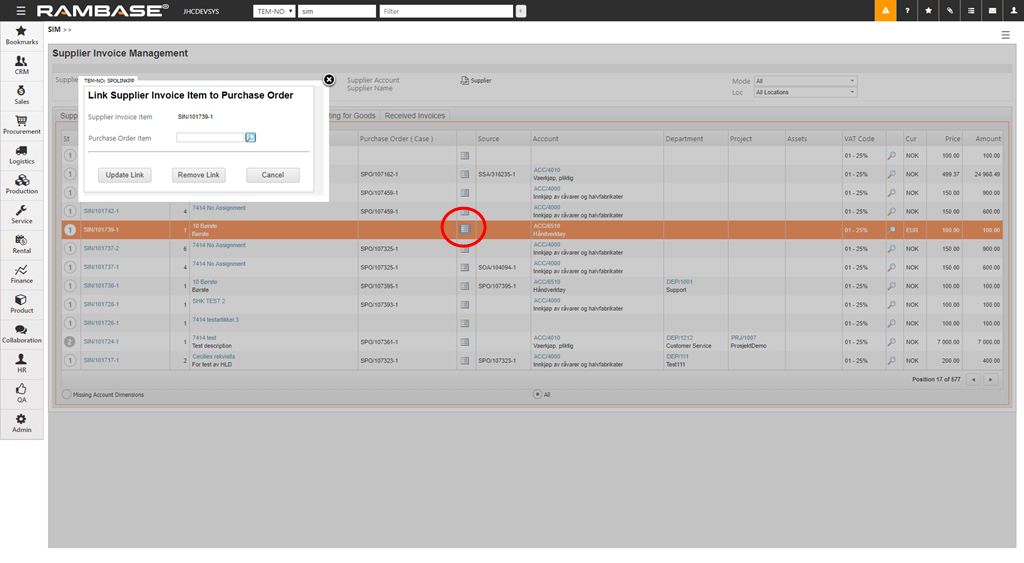This screenshot has width=1024, height=563.
Task: Click link icon on highlighted SIN/101739-1 row
Action: coord(464,230)
